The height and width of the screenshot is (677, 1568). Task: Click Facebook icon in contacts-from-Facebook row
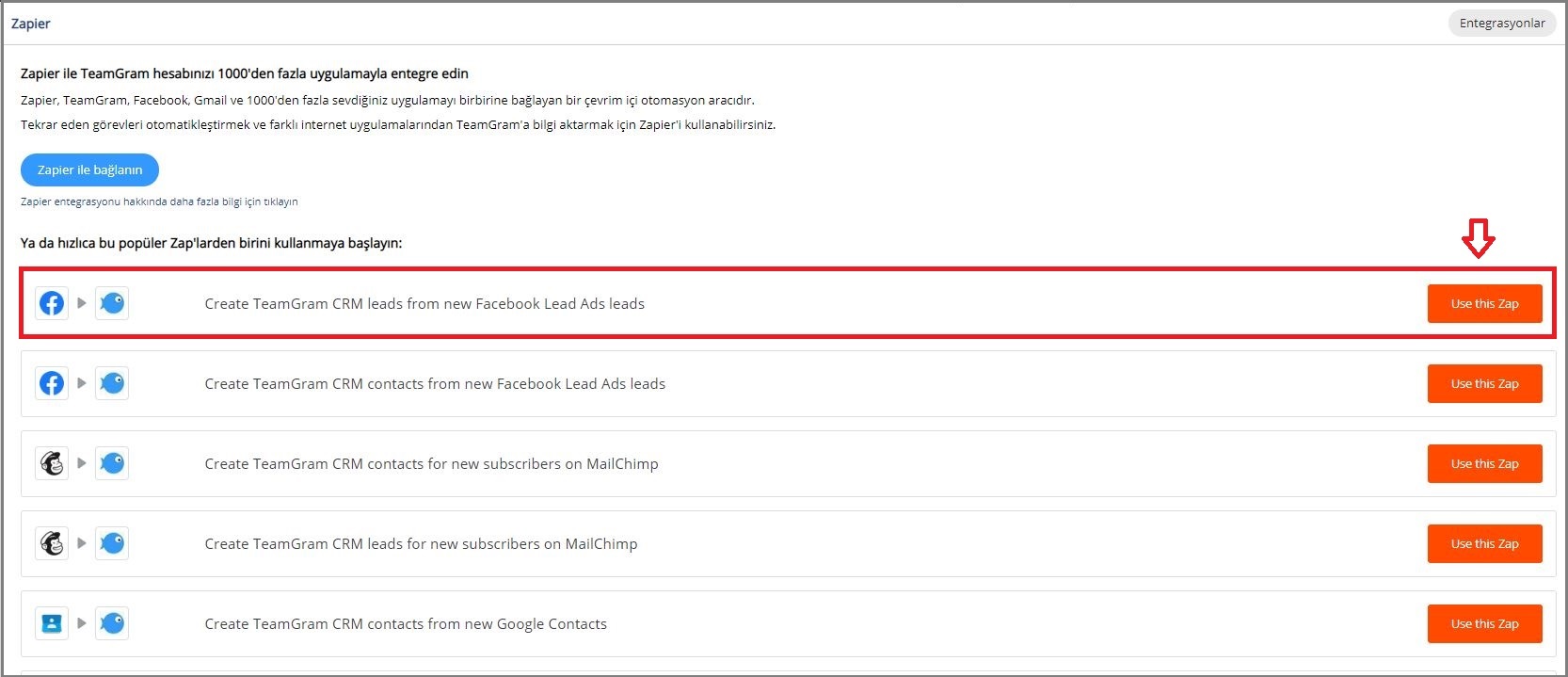click(x=52, y=383)
